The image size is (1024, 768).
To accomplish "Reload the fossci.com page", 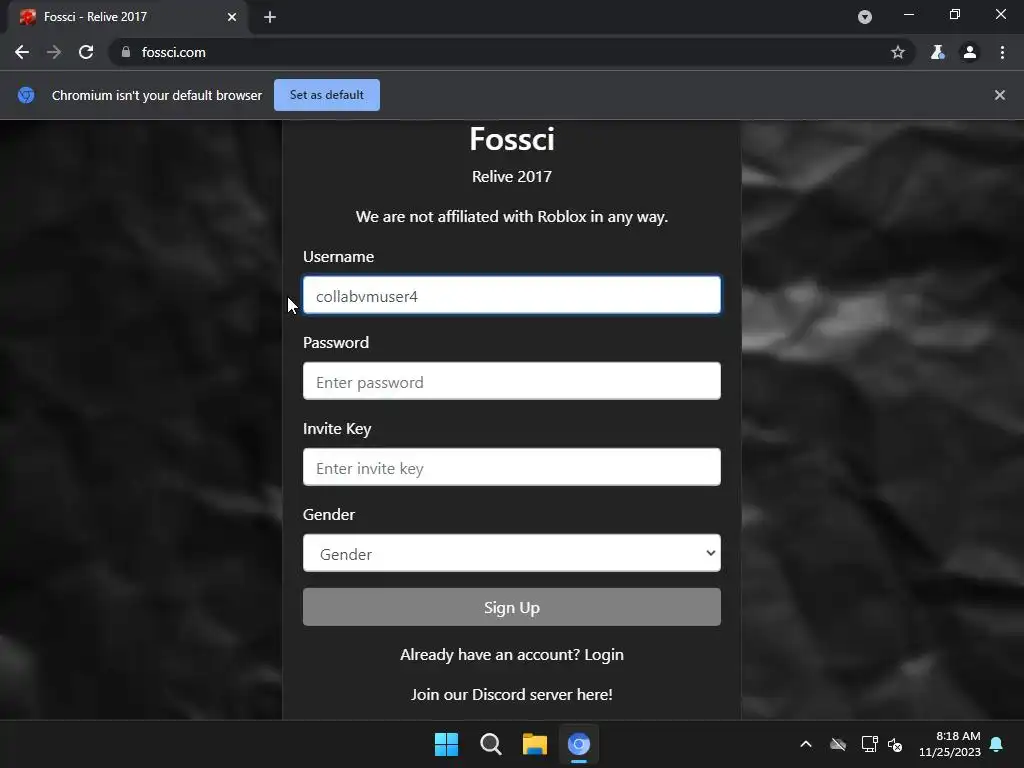I will [86, 52].
